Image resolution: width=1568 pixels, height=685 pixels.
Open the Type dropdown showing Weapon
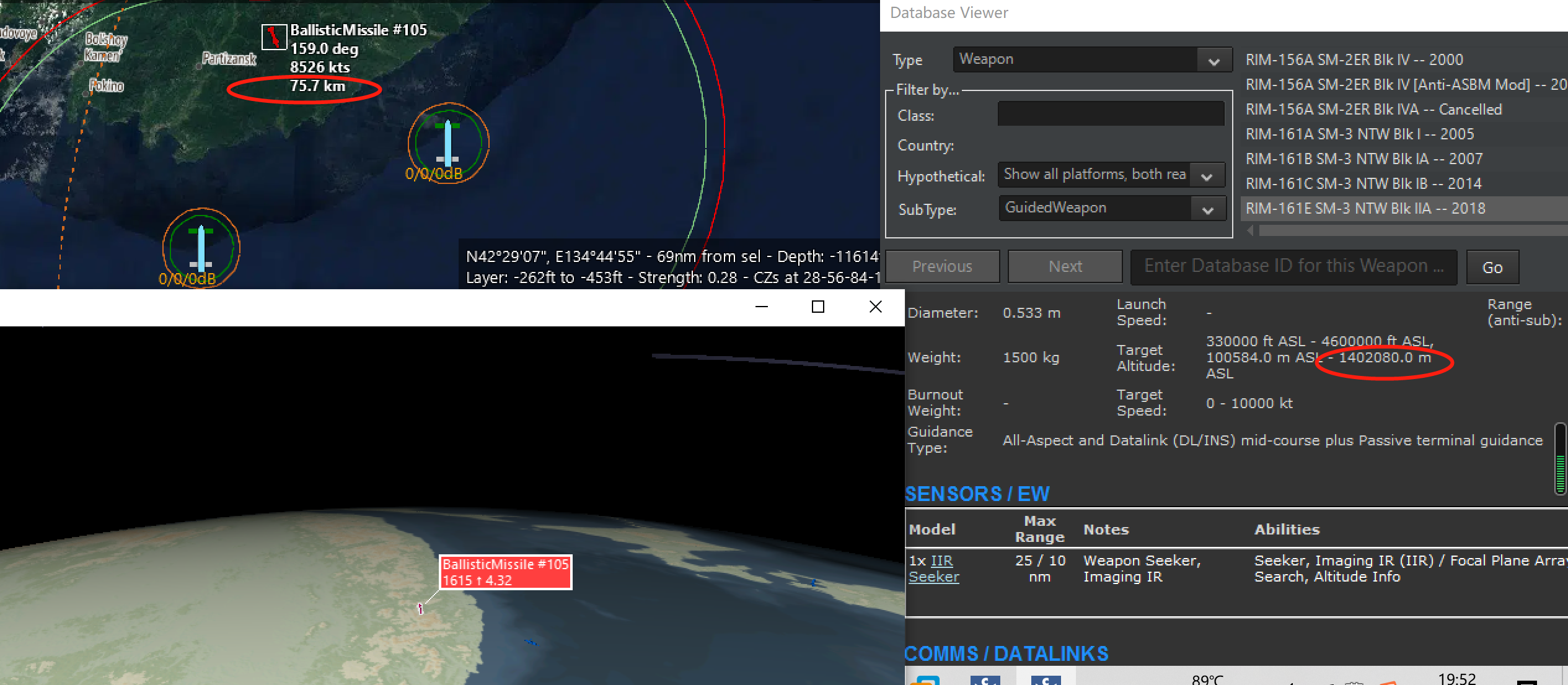(1092, 60)
